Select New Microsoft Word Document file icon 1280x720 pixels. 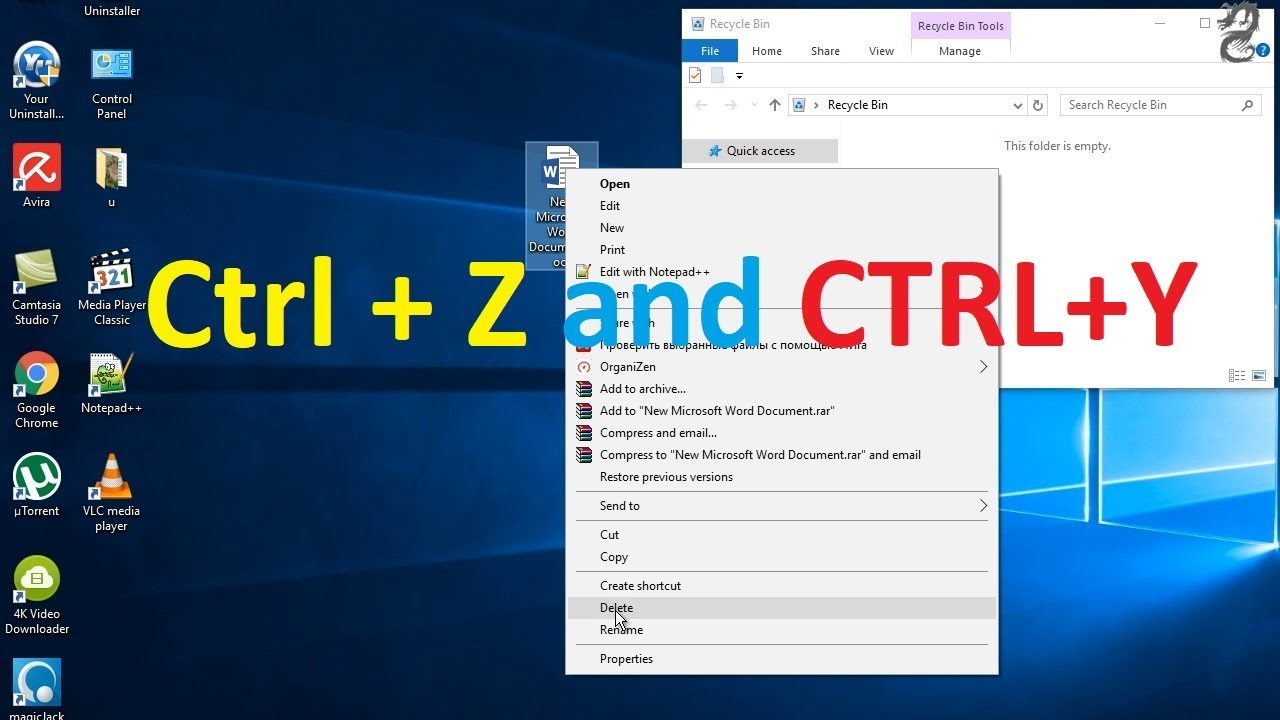[x=562, y=206]
